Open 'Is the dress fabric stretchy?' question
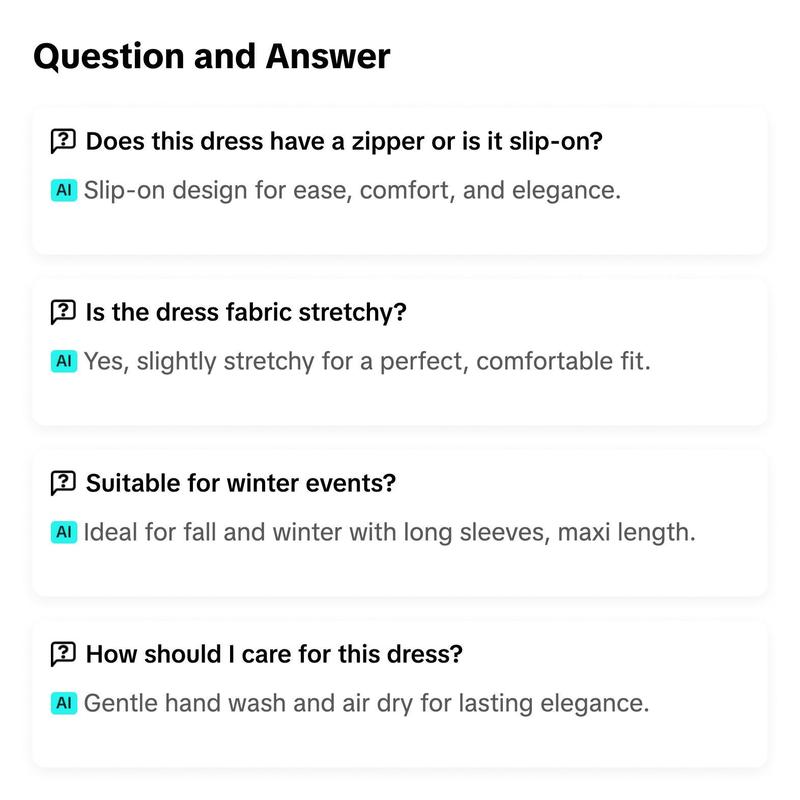The width and height of the screenshot is (800, 800). click(246, 312)
